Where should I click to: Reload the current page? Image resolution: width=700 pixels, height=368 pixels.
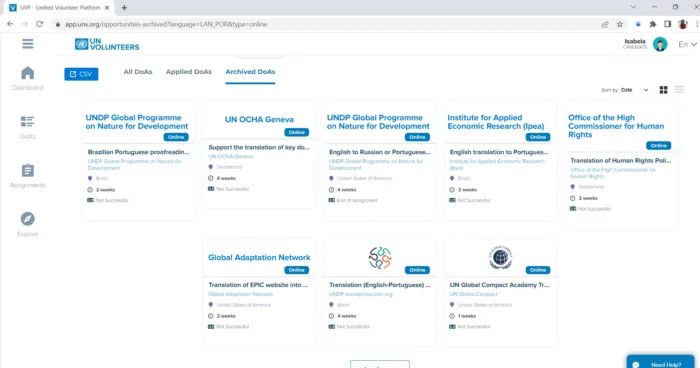(40, 24)
